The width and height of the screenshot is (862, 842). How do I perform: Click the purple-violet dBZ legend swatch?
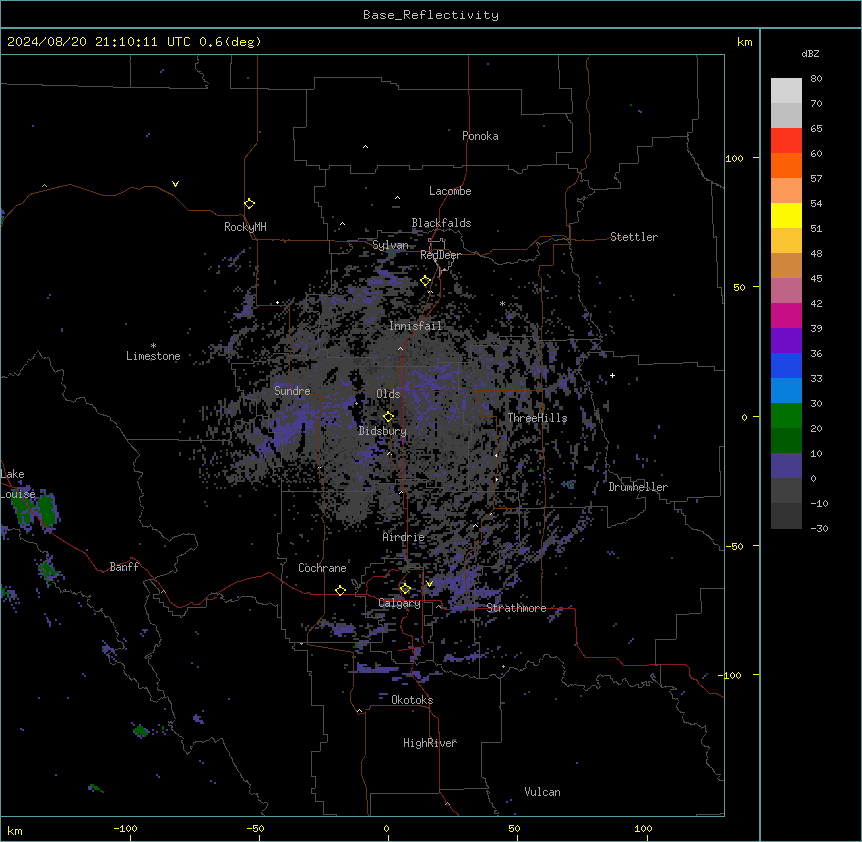(786, 341)
